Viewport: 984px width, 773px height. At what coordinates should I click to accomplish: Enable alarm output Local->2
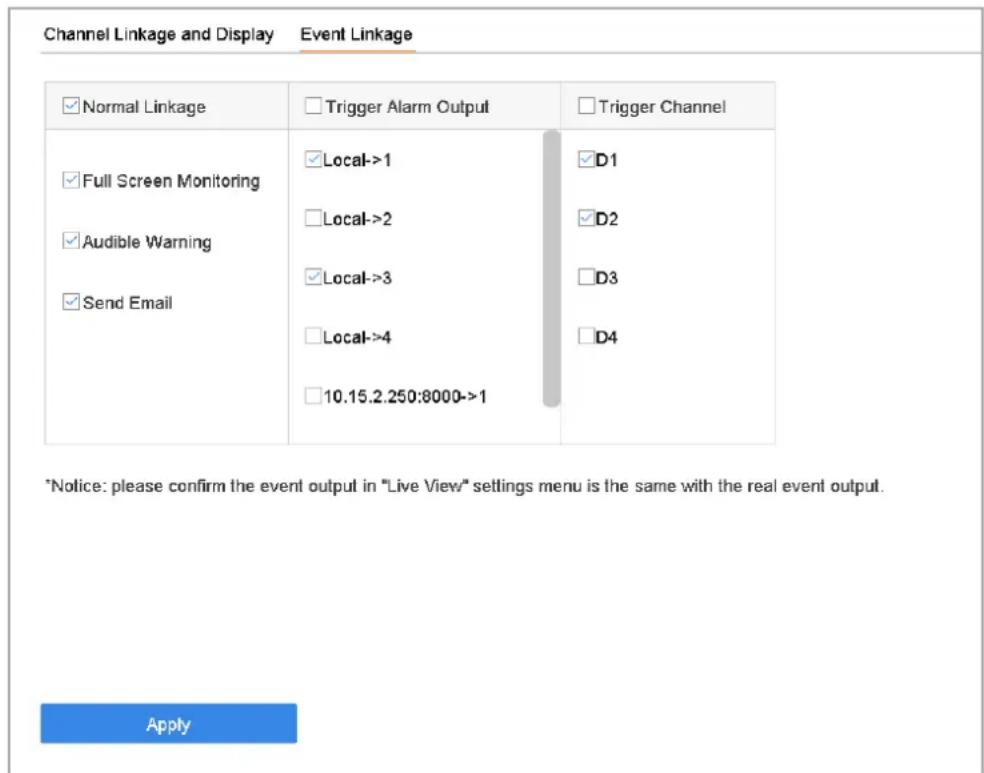click(313, 218)
